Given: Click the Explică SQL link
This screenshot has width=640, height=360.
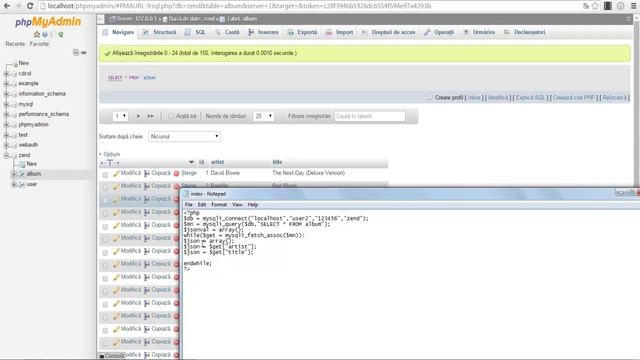Looking at the screenshot, I should point(531,98).
